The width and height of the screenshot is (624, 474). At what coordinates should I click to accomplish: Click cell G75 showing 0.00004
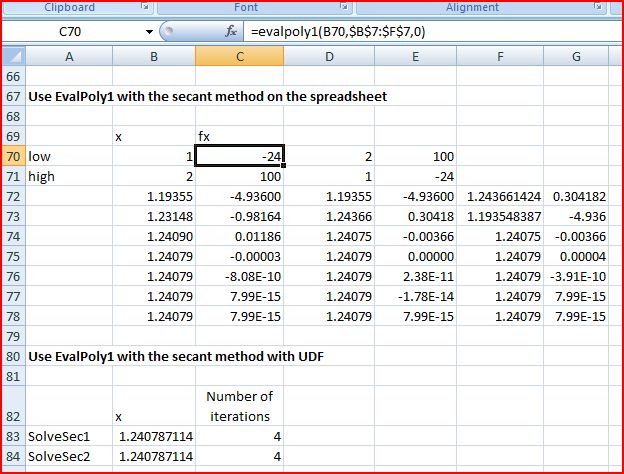[x=576, y=256]
